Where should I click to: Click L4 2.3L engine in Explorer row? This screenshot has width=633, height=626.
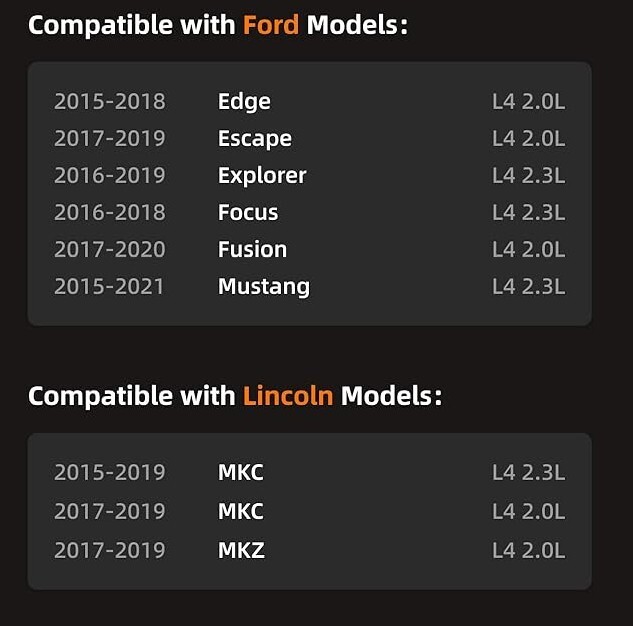click(528, 175)
